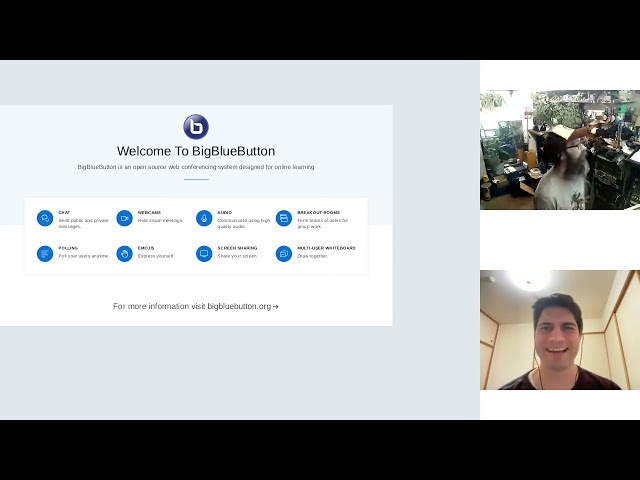Click the 'Draw together' description

tap(313, 256)
